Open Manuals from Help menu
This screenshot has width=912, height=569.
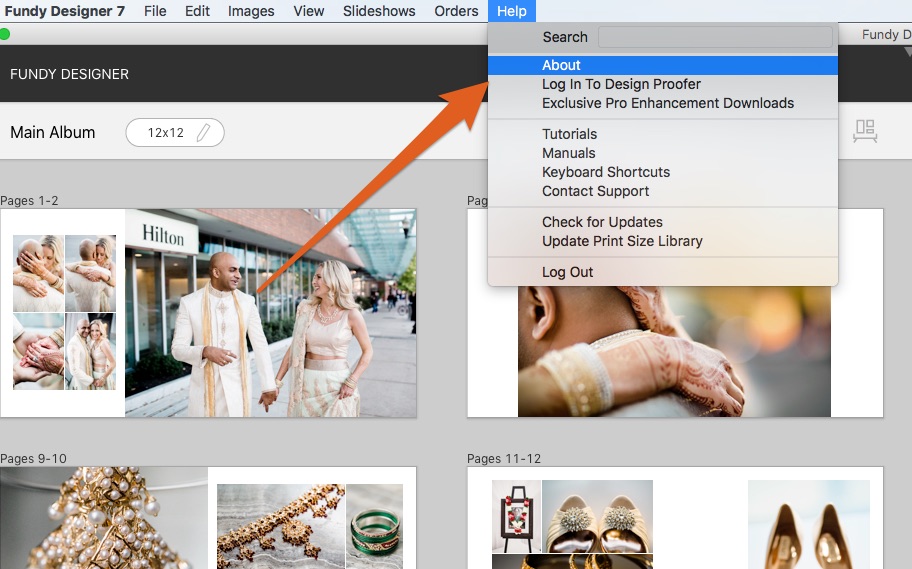(663, 154)
